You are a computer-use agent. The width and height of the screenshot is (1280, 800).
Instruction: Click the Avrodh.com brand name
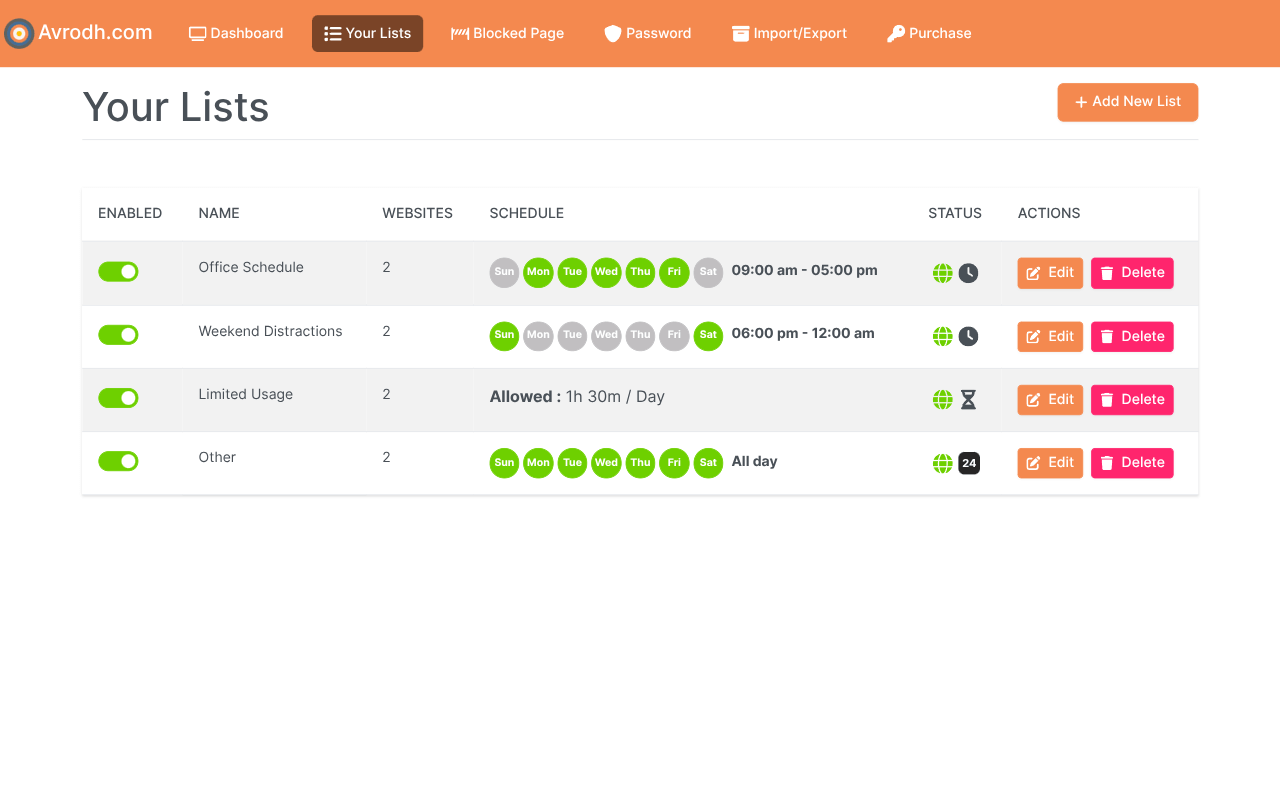click(95, 32)
